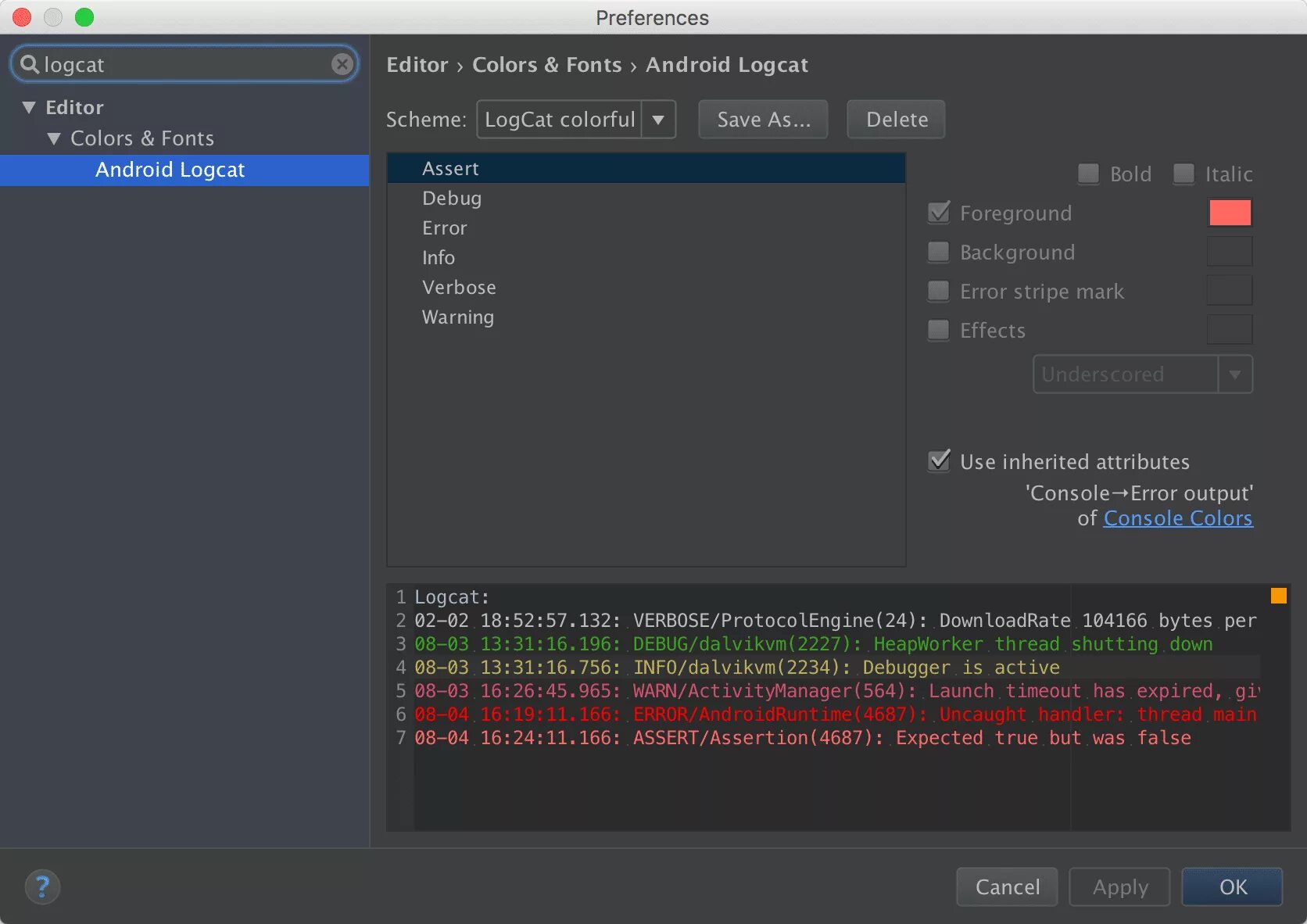
Task: Select the Verbose log level entry
Action: (459, 288)
